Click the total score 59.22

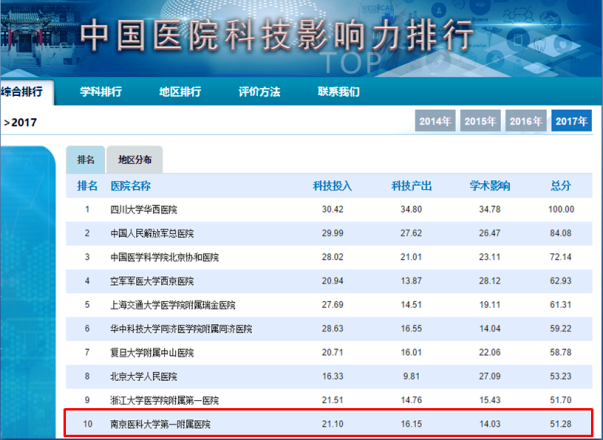(561, 329)
